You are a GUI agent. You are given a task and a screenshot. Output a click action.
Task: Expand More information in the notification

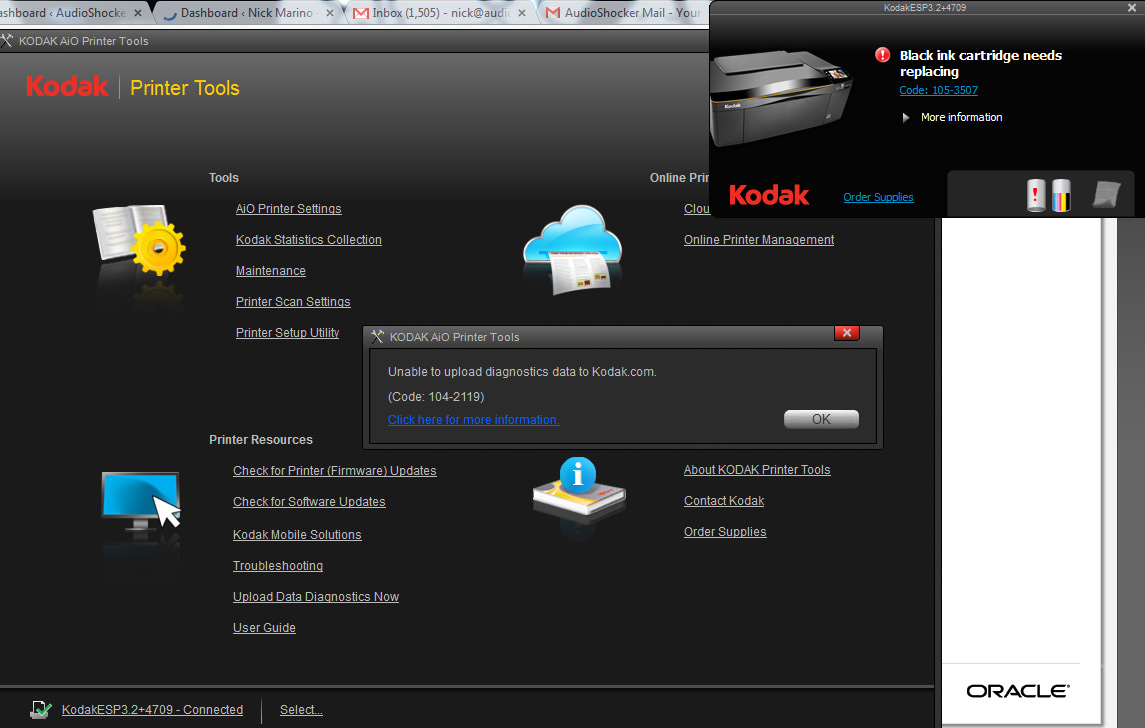coord(953,117)
